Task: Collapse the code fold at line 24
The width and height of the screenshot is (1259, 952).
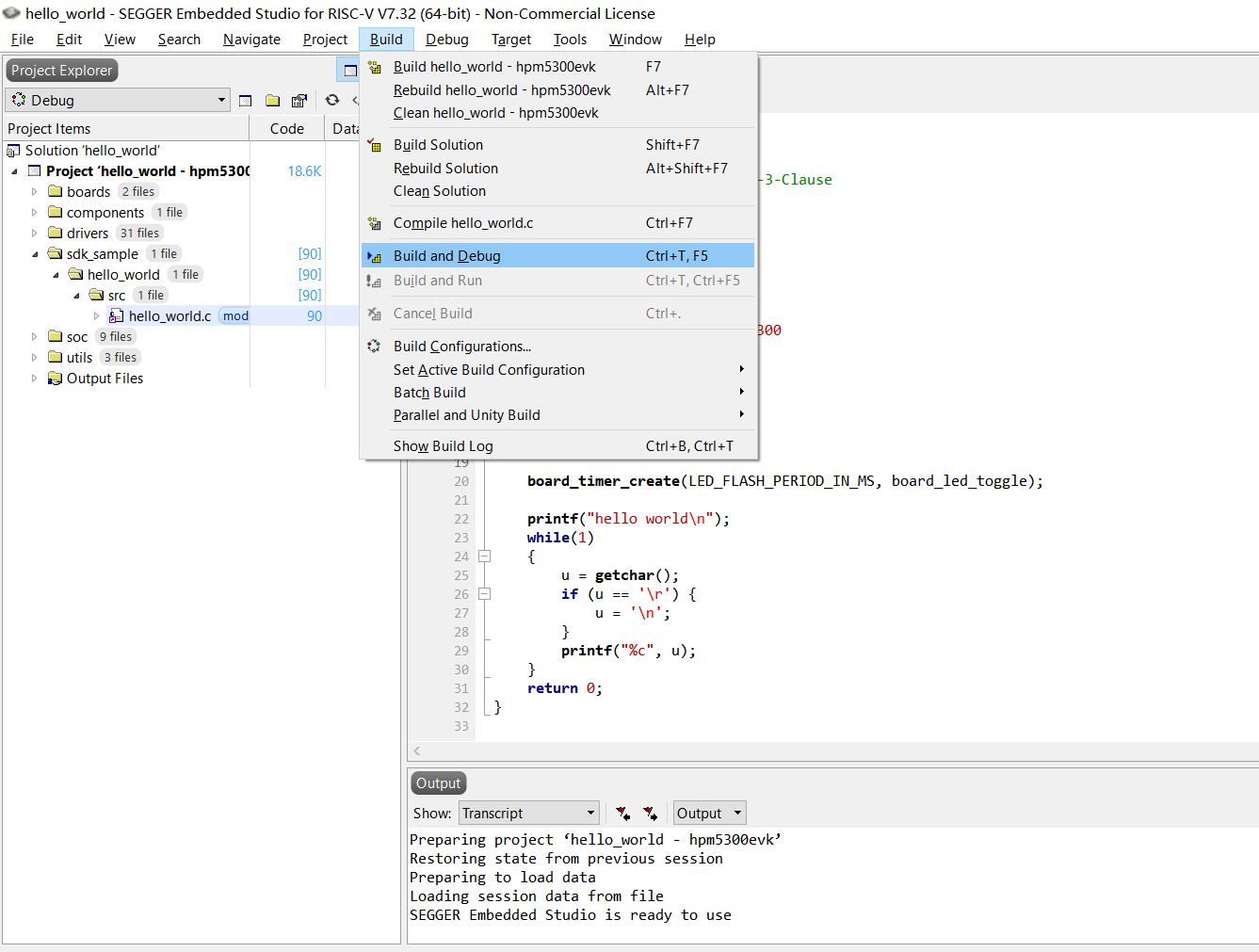Action: click(x=484, y=557)
